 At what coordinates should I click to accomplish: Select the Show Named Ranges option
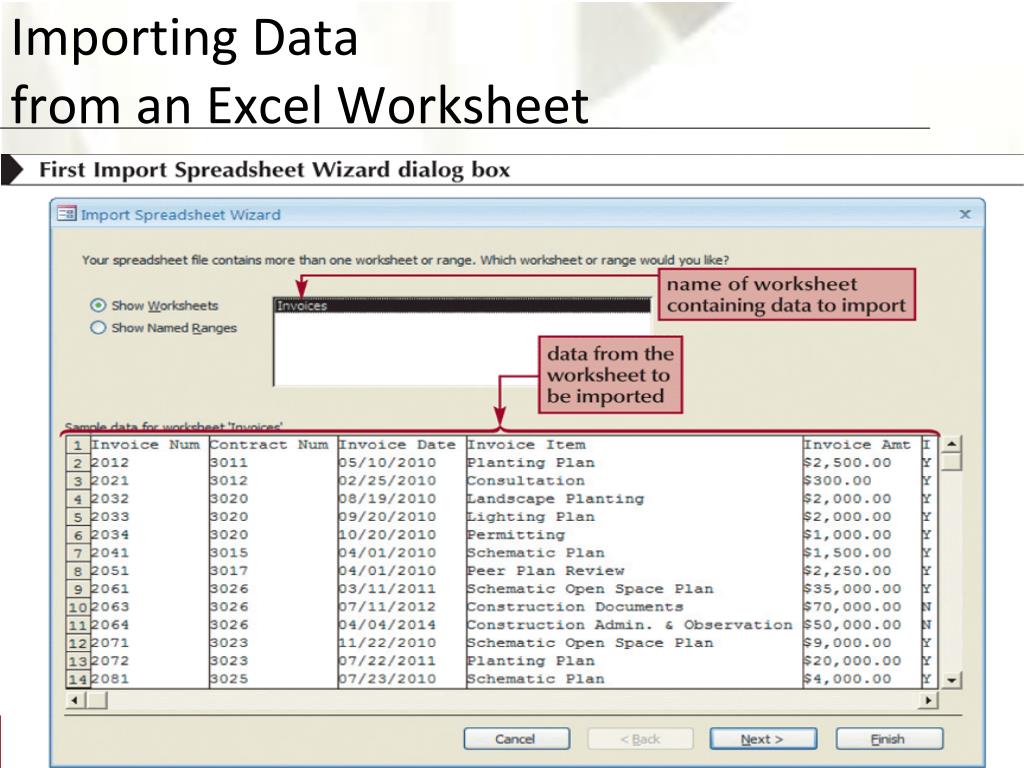coord(98,328)
